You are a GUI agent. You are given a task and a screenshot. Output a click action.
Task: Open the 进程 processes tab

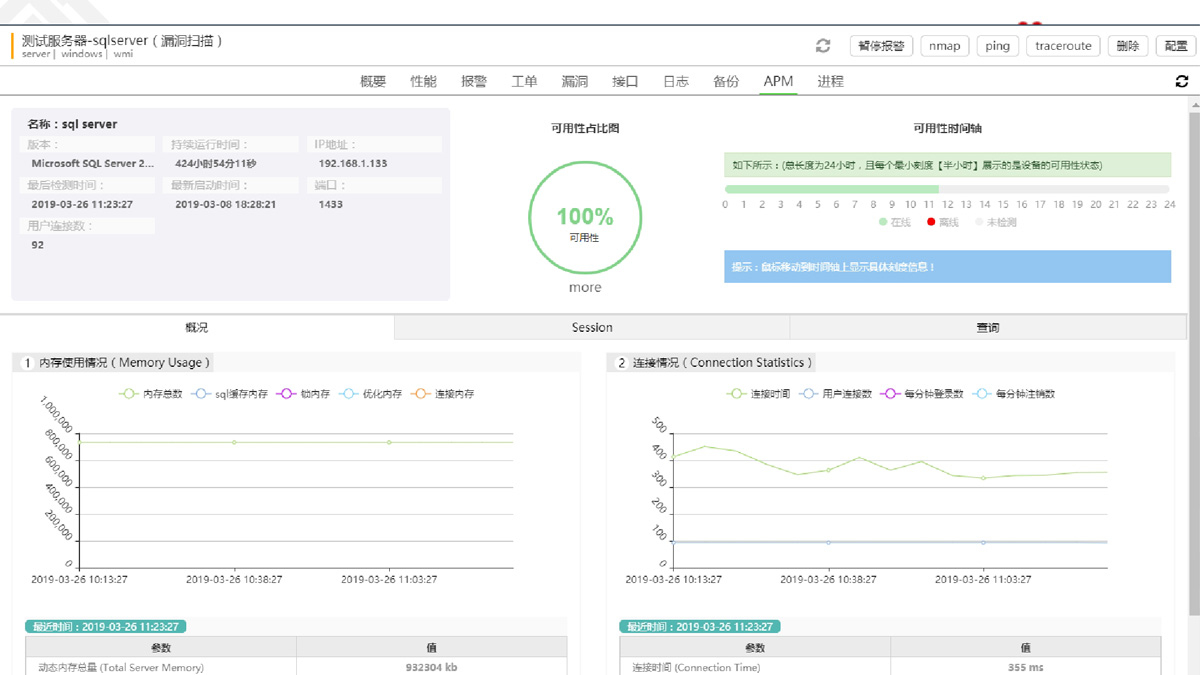coord(830,82)
